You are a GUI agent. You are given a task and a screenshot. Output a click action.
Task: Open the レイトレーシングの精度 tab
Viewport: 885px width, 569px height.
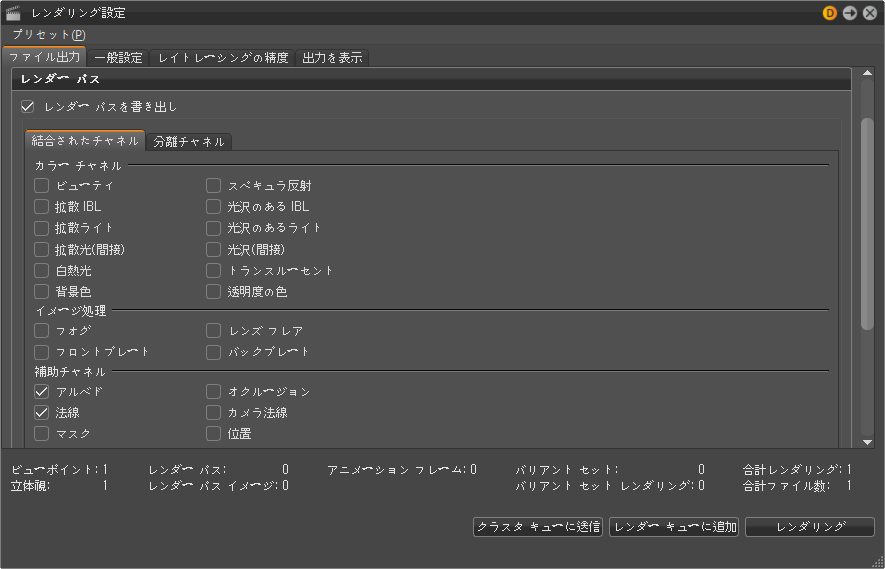222,58
